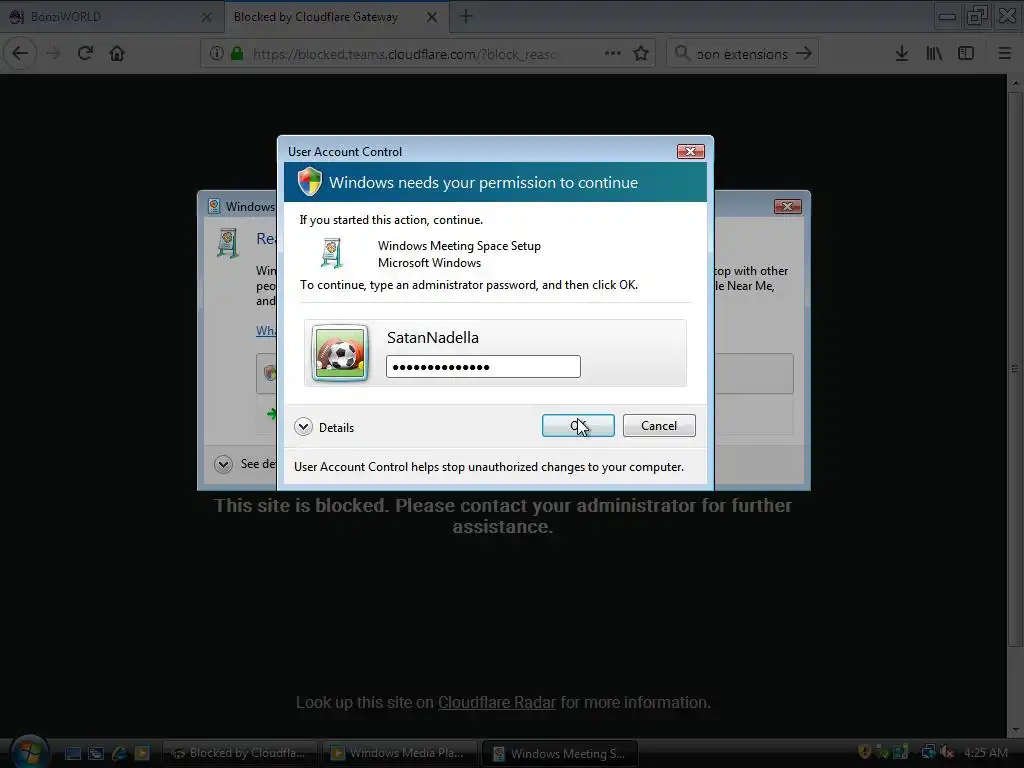The image size is (1024, 768).
Task: Click the search go arrow
Action: [804, 54]
